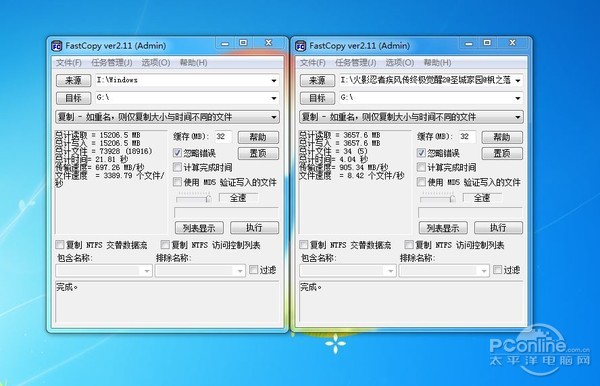Close the left FastCopy window
The image size is (600, 386).
pos(269,43)
